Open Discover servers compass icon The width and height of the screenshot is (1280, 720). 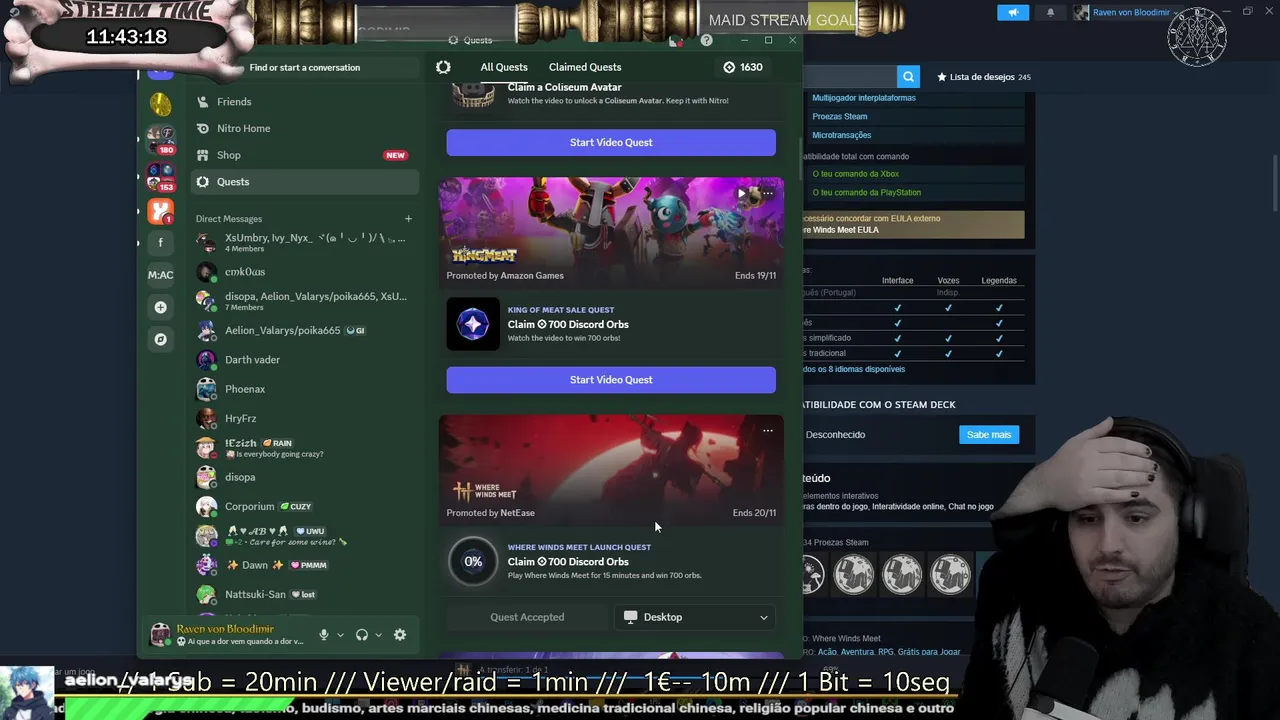click(x=160, y=339)
